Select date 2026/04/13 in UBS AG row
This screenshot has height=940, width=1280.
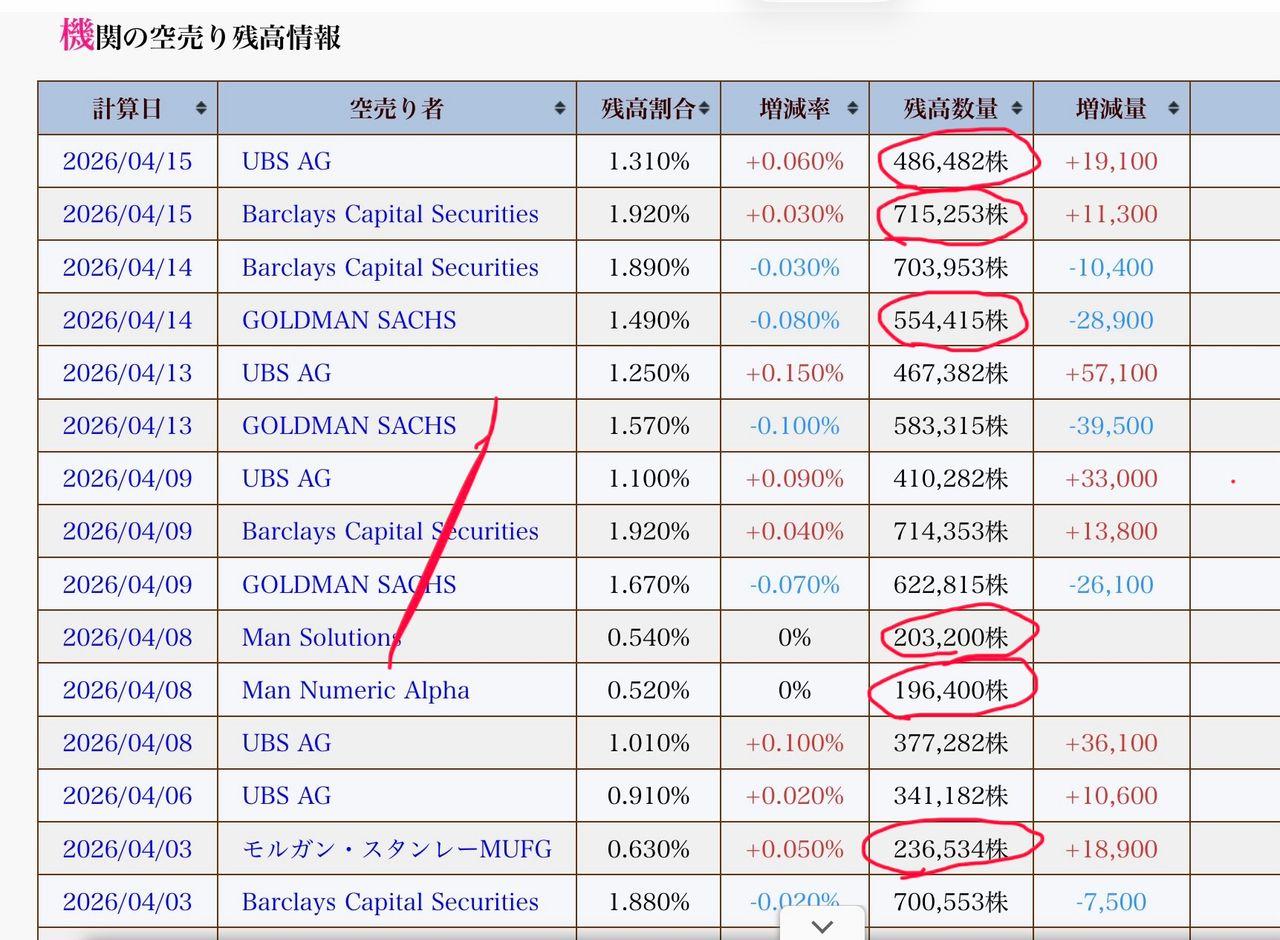127,373
